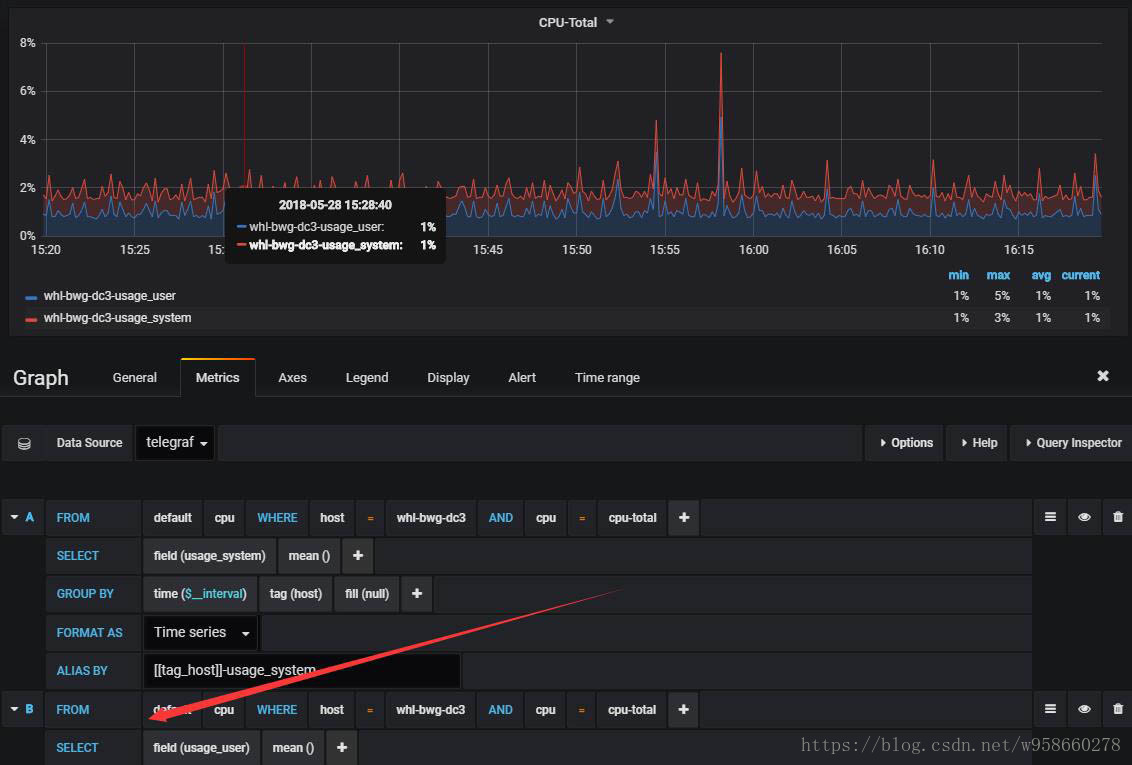Edit whl-bwg-dc3 tag value in query B
1132x765 pixels.
coord(430,709)
